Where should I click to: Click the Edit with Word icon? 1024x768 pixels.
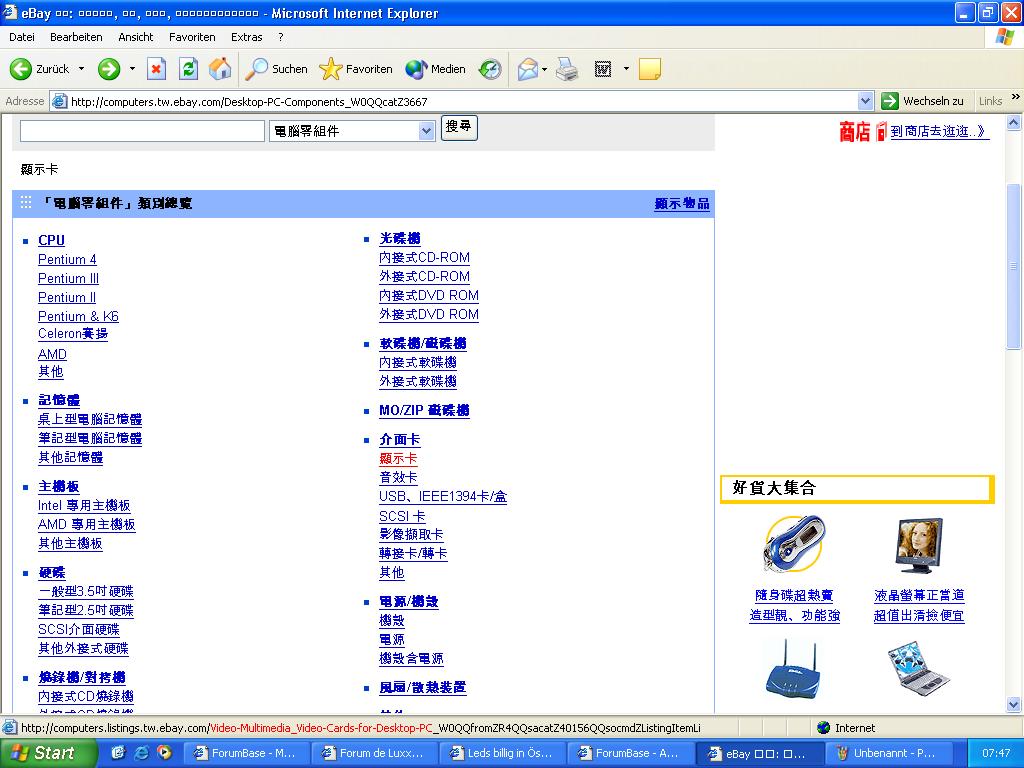(x=603, y=69)
